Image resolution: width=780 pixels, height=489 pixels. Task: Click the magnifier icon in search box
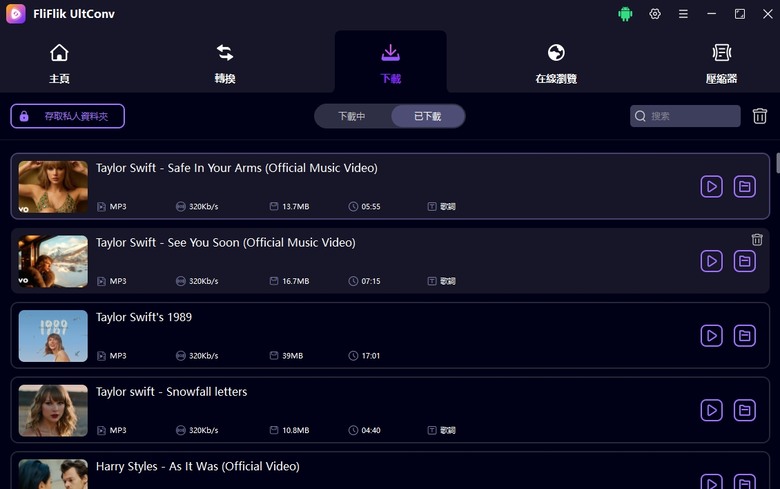tap(640, 116)
